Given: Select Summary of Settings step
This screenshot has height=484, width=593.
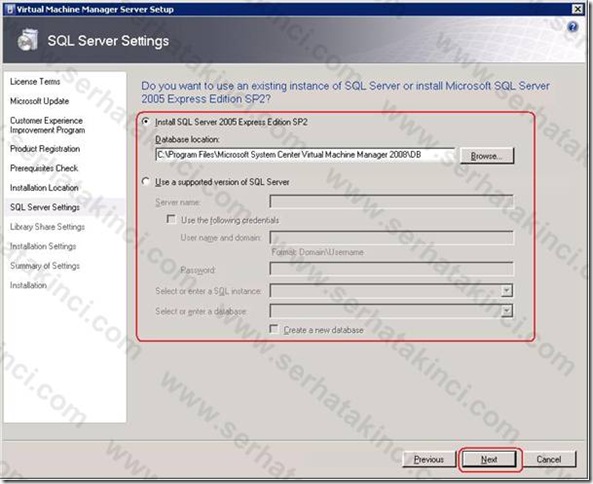Looking at the screenshot, I should pyautogui.click(x=45, y=266).
